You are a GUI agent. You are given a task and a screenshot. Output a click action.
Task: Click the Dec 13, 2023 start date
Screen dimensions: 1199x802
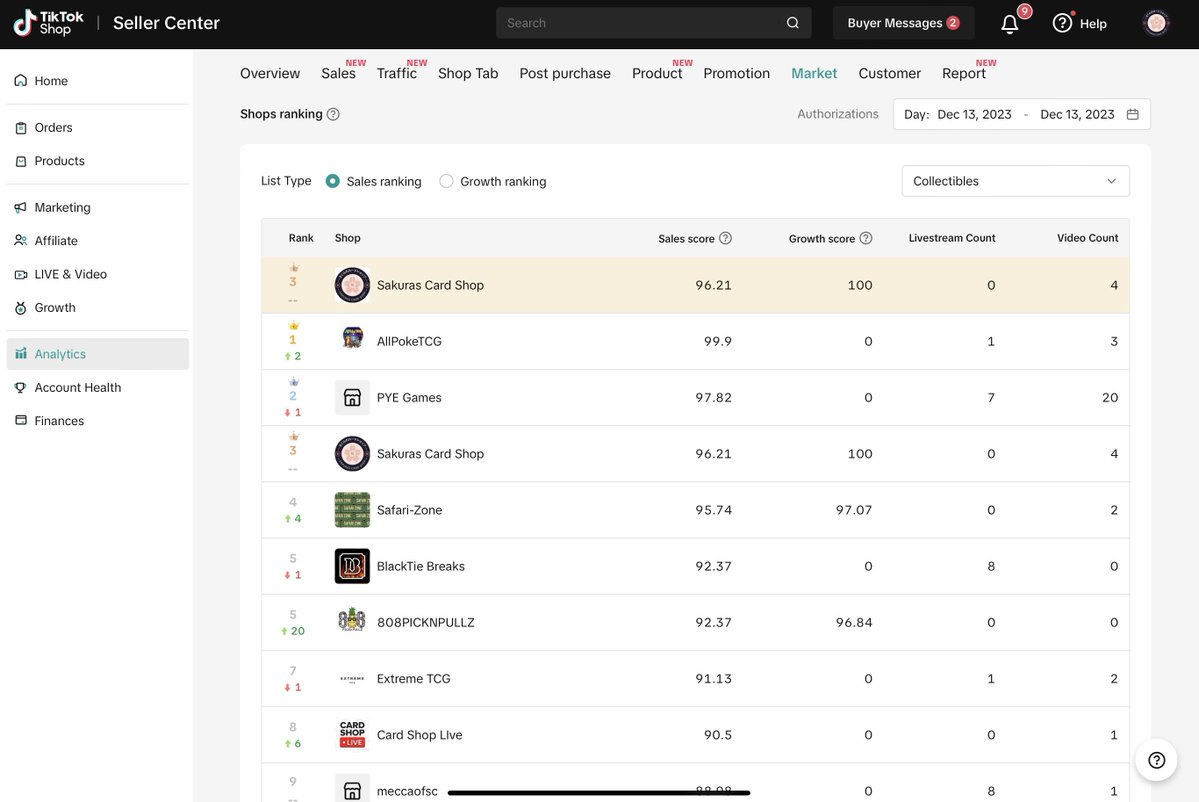[x=974, y=114]
